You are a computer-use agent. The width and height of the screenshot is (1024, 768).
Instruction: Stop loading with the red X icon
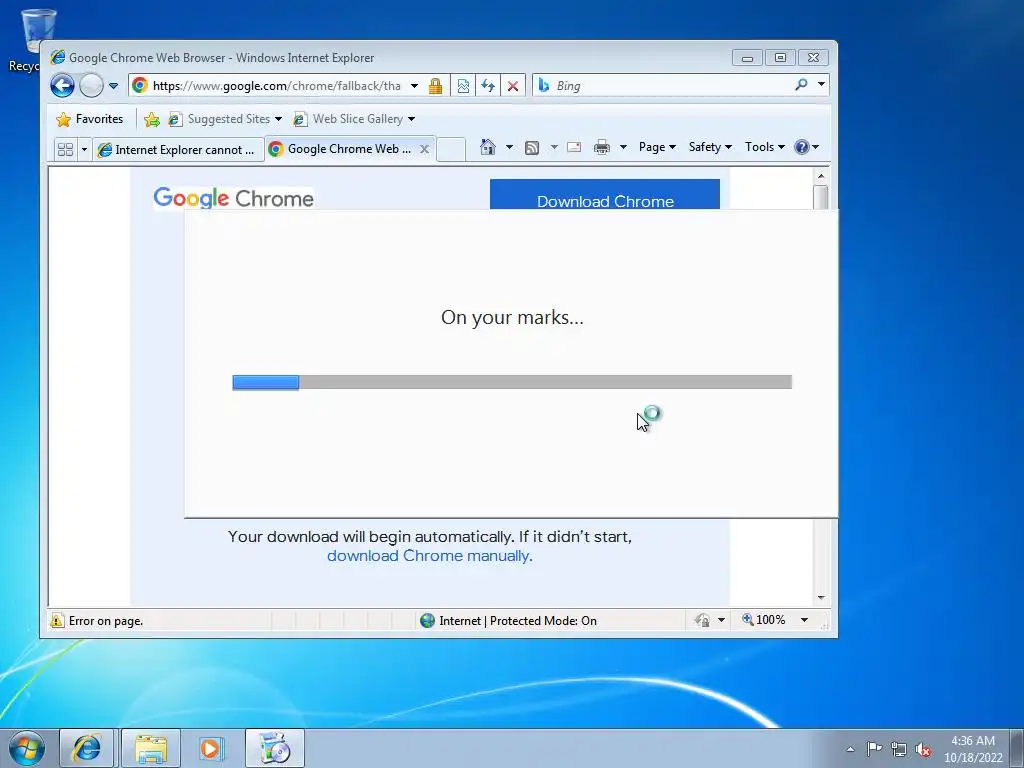513,86
